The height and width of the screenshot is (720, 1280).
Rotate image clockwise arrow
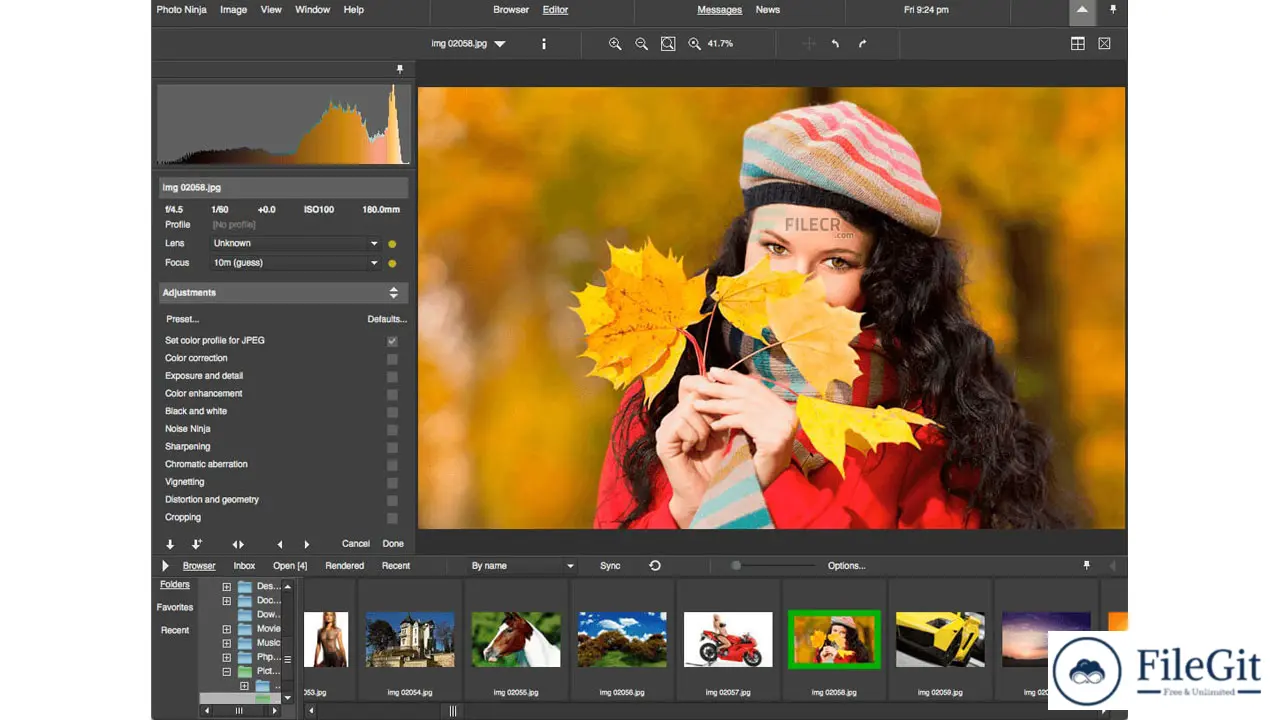click(x=862, y=44)
